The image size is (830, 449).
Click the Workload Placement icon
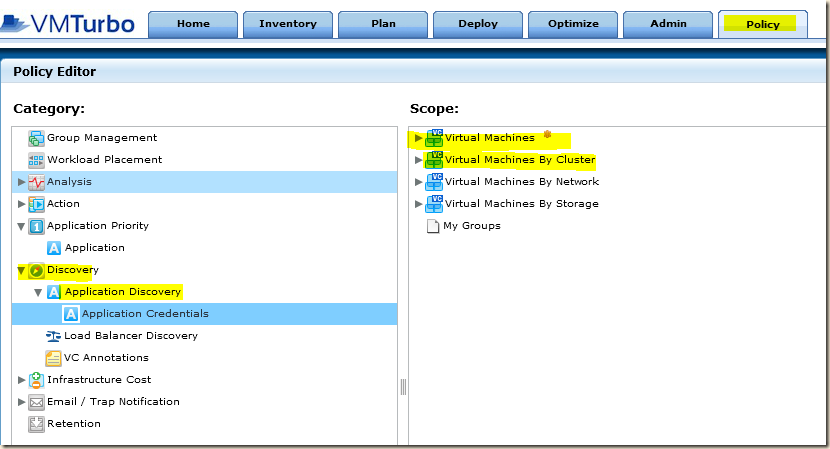tap(36, 160)
